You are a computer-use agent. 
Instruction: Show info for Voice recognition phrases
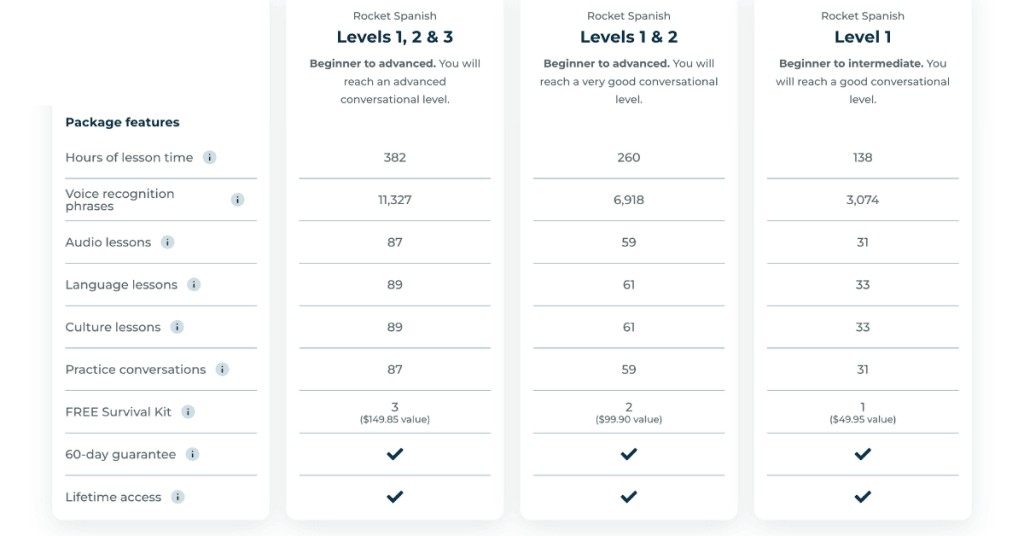[238, 200]
